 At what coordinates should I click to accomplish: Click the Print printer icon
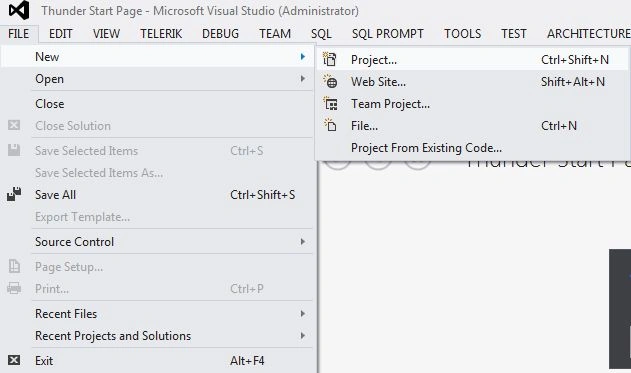tap(14, 288)
